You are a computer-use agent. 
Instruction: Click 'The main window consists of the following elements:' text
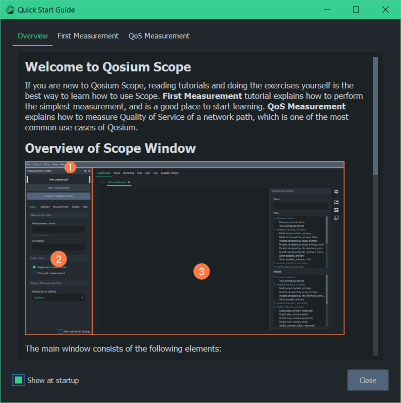[x=123, y=349]
